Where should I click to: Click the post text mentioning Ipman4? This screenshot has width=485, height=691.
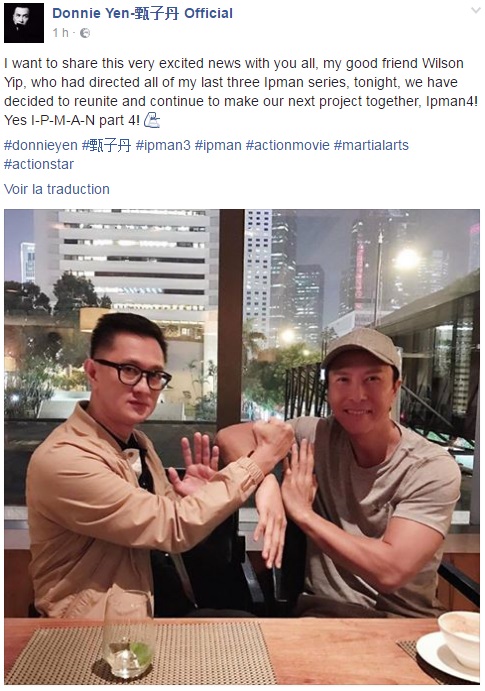point(241,92)
